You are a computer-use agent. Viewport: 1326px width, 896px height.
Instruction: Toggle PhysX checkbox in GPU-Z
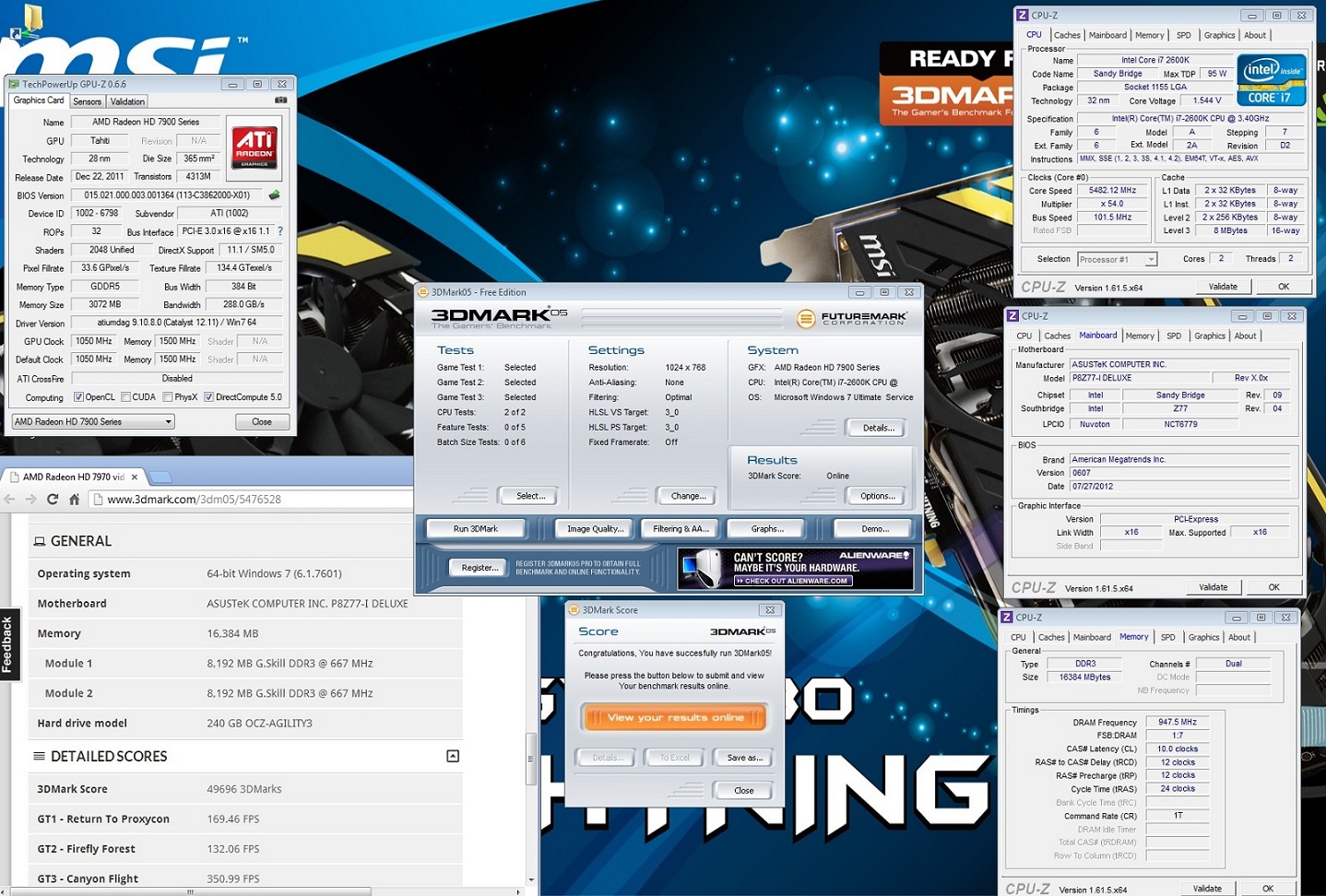tap(167, 397)
